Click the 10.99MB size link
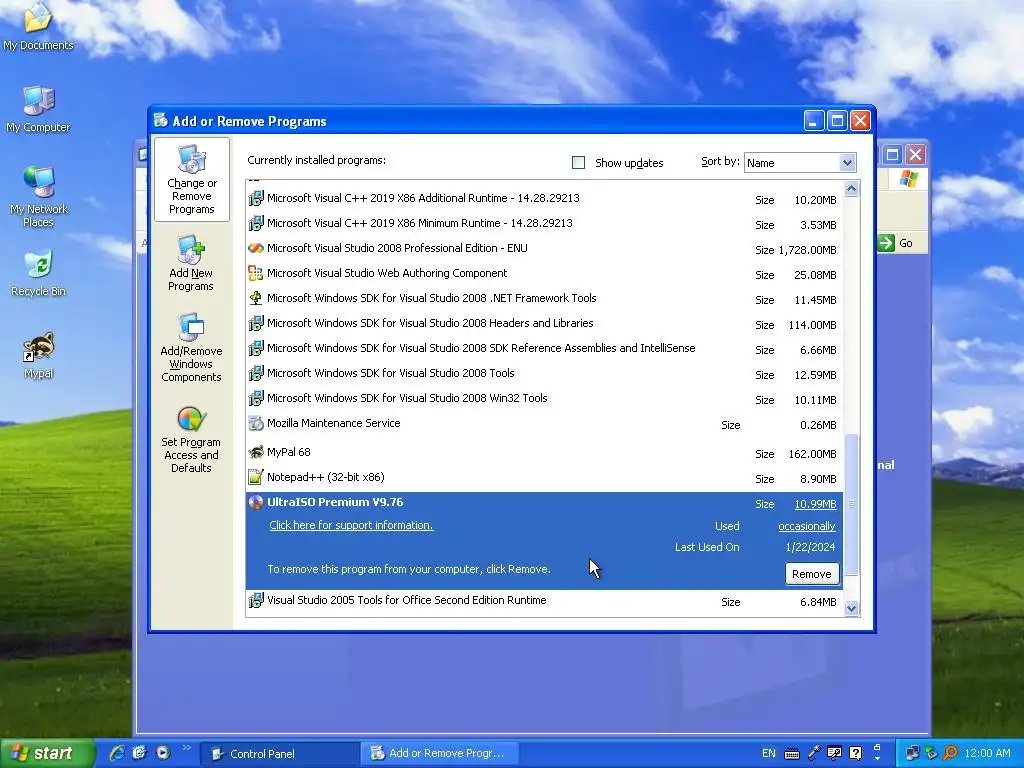Viewport: 1024px width, 768px height. [x=815, y=504]
